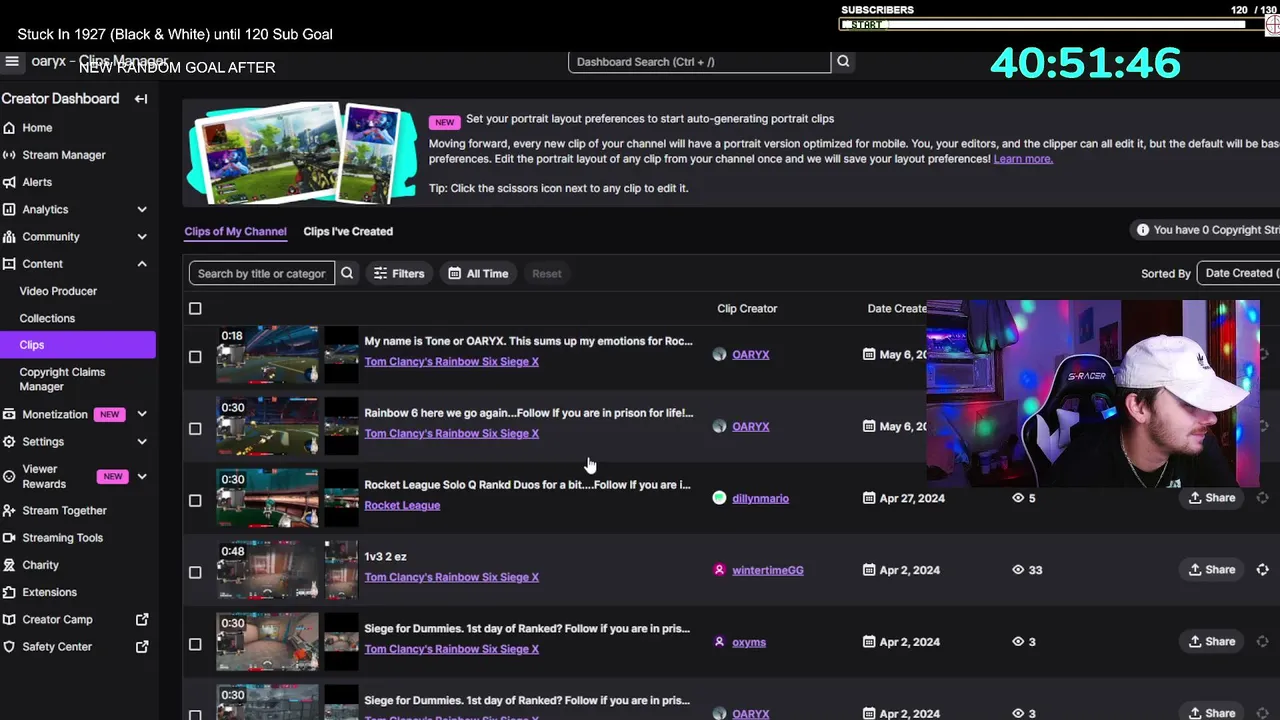This screenshot has height=720, width=1280.
Task: Click edit icon on 1v3 2 ez row
Action: [1262, 570]
